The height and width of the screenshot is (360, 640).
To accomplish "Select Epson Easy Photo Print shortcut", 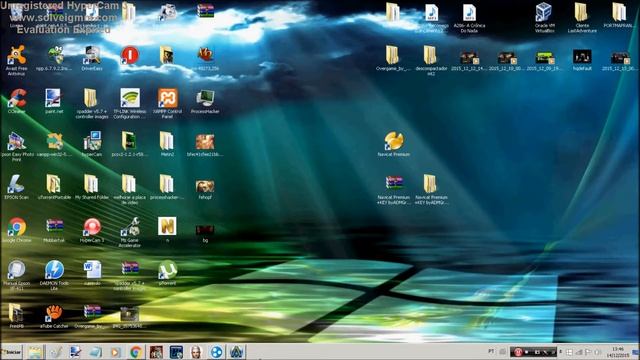I will click(16, 147).
